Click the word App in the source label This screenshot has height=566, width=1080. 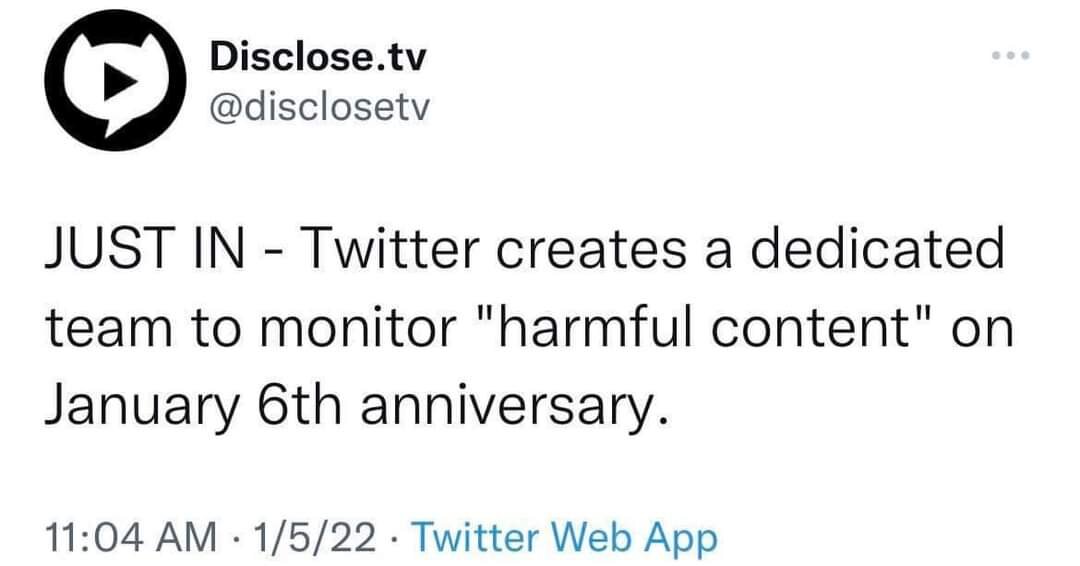coord(686,538)
